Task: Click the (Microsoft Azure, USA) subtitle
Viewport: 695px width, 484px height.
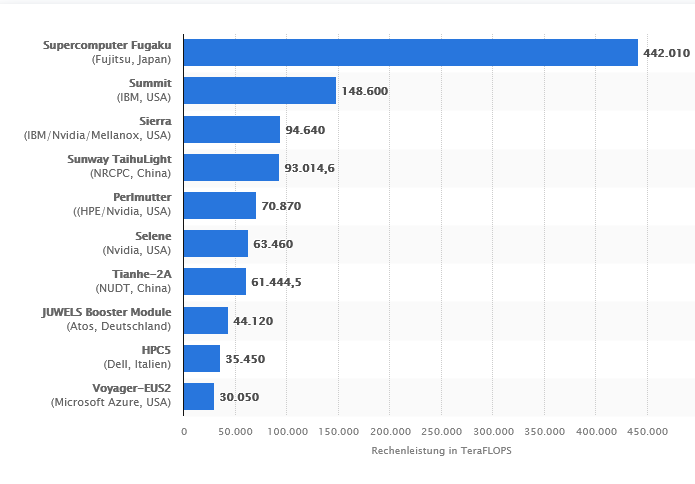Action: point(111,402)
